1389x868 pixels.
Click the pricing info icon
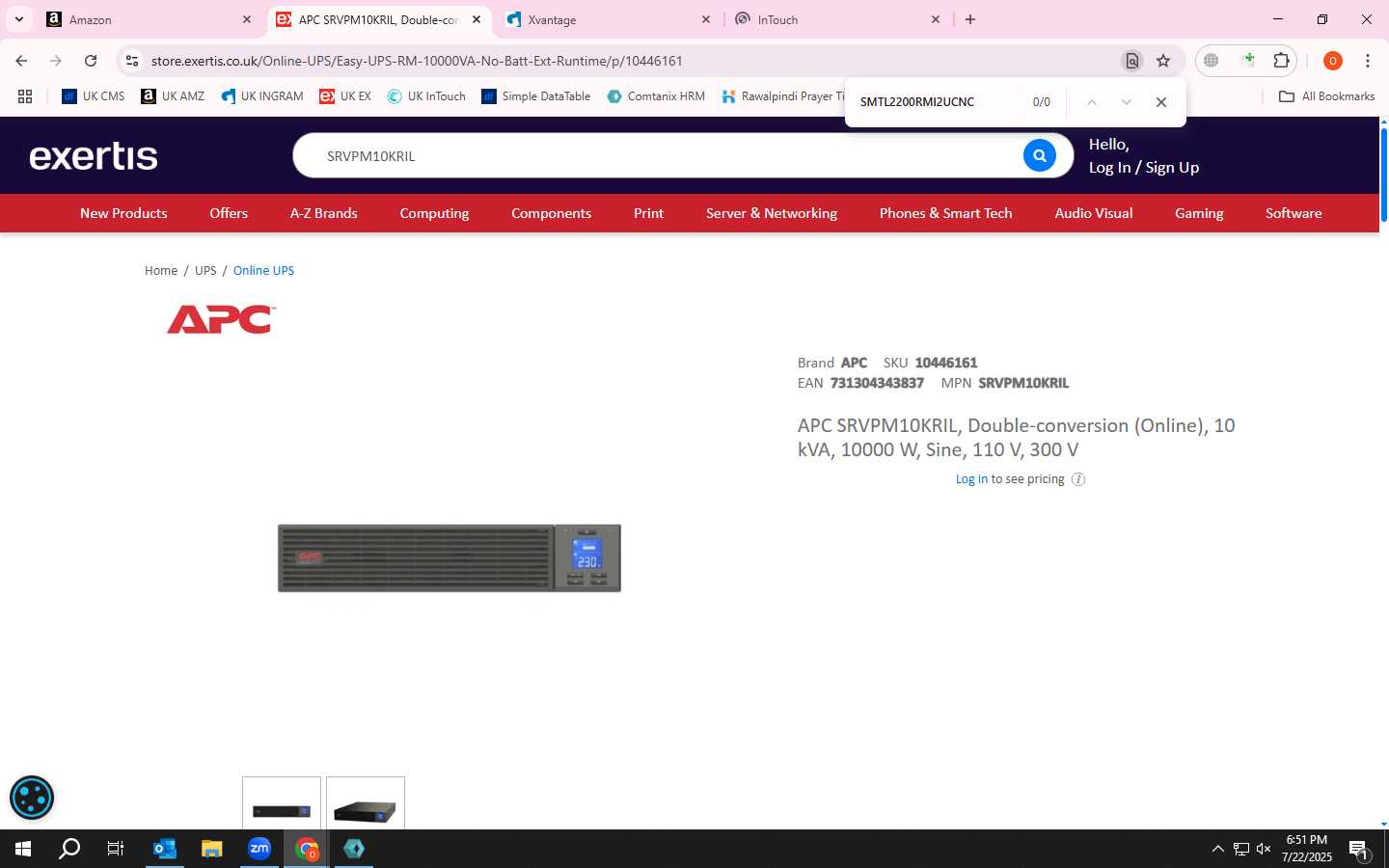(1078, 479)
